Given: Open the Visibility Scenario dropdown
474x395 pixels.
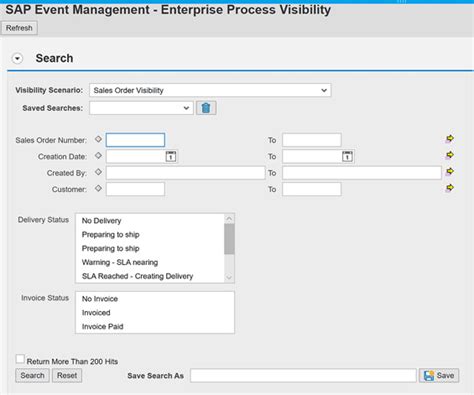Looking at the screenshot, I should coord(210,90).
